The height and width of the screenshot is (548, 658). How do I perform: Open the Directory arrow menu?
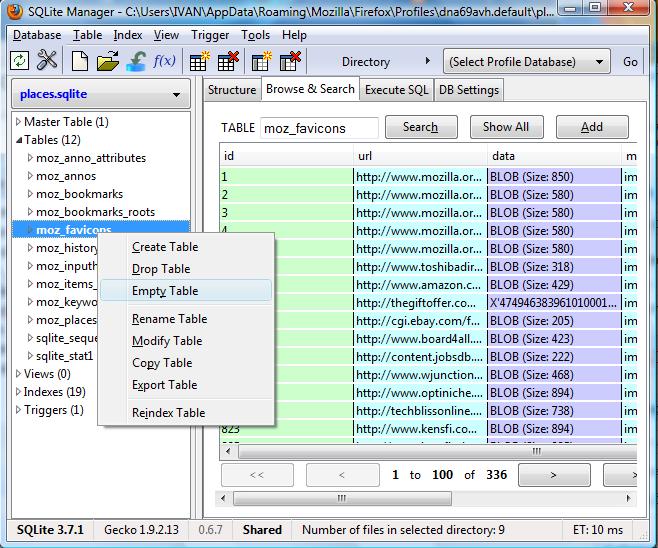427,61
